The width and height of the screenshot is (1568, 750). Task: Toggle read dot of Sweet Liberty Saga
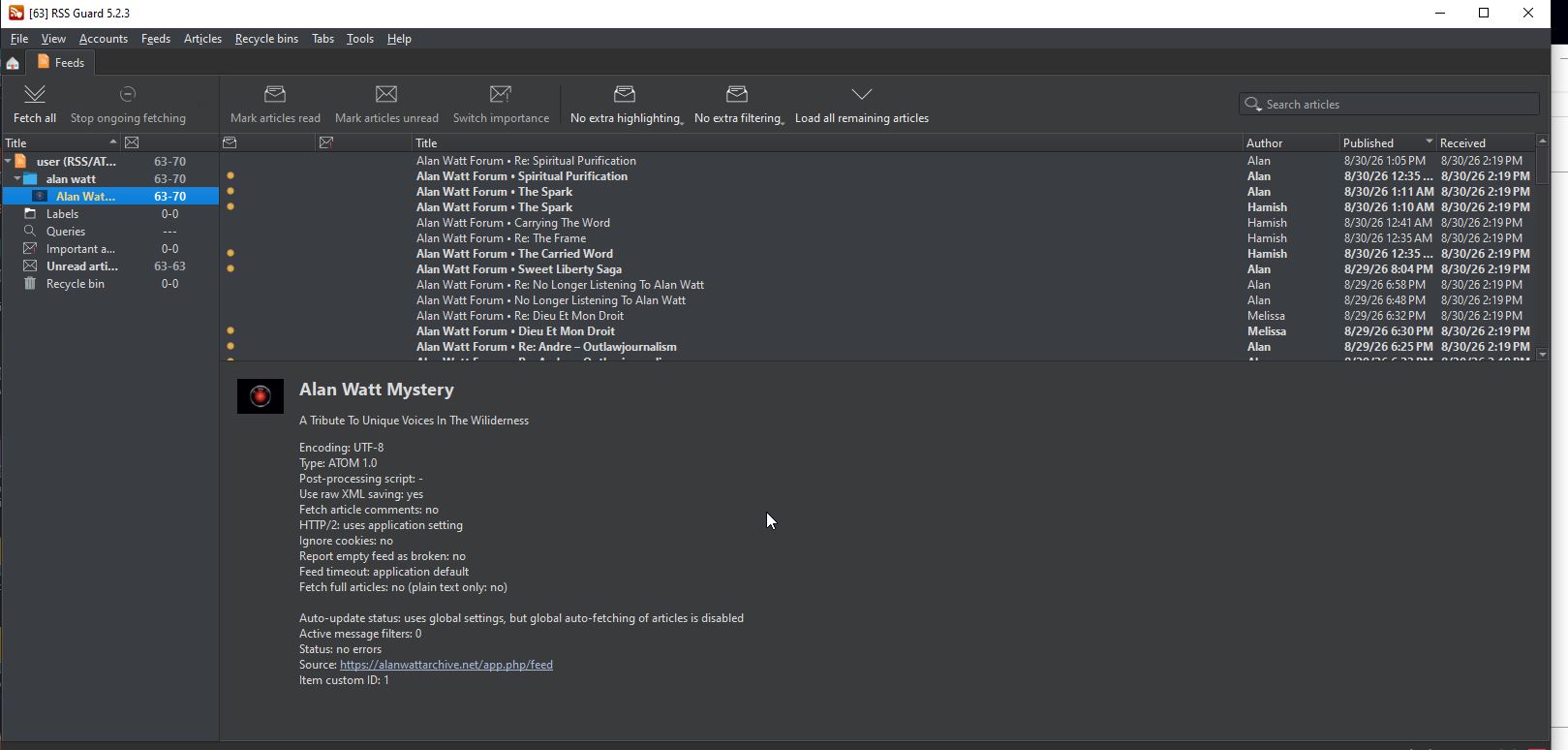[x=231, y=269]
